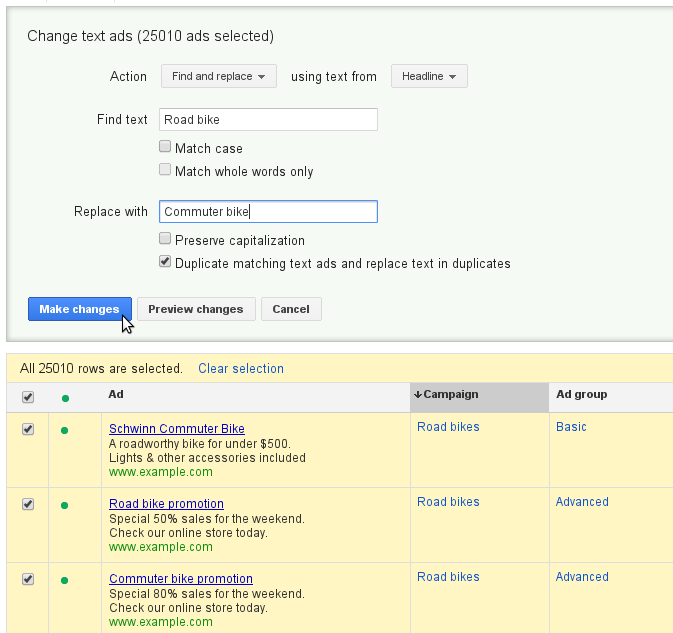Cancel the text ad changes
This screenshot has height=633, width=673.
pos(291,309)
